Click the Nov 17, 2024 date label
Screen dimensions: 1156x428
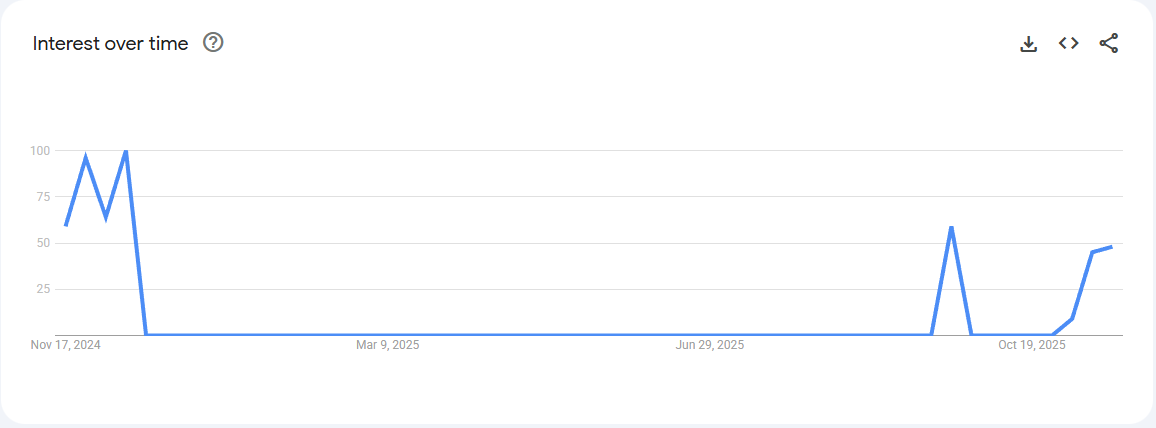point(66,346)
